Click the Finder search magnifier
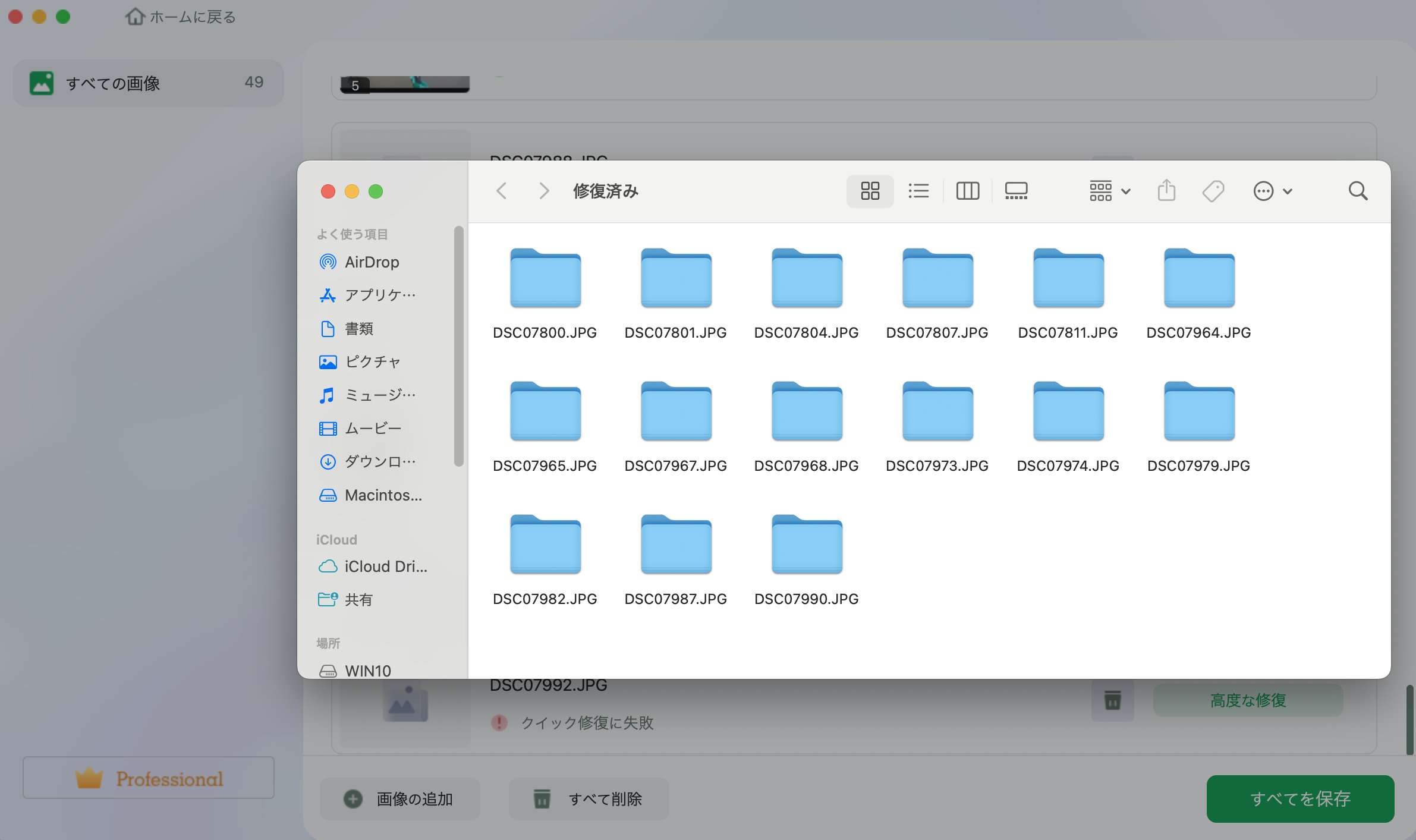The height and width of the screenshot is (840, 1416). 1358,191
